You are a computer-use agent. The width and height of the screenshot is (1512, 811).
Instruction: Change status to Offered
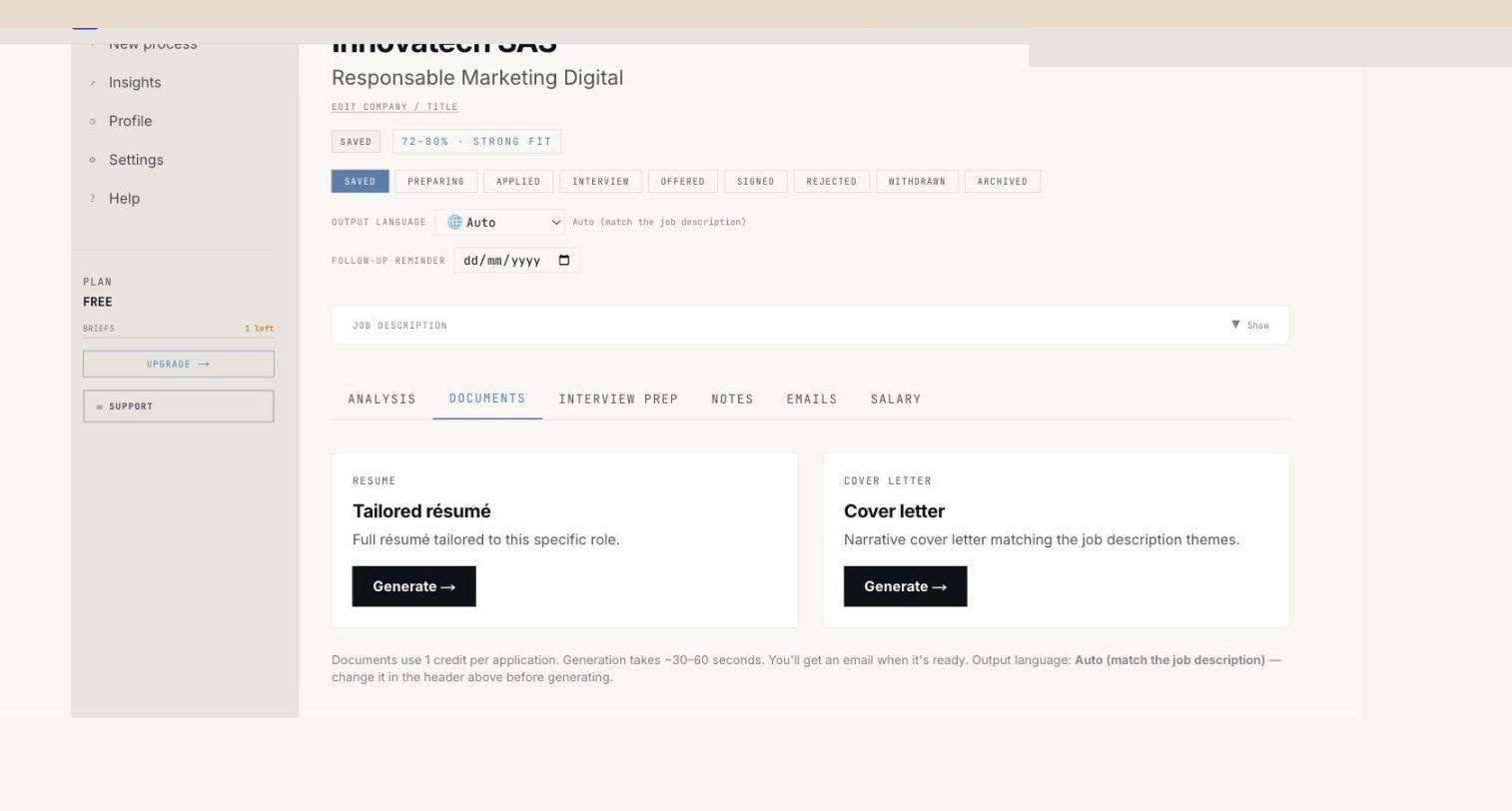(683, 182)
